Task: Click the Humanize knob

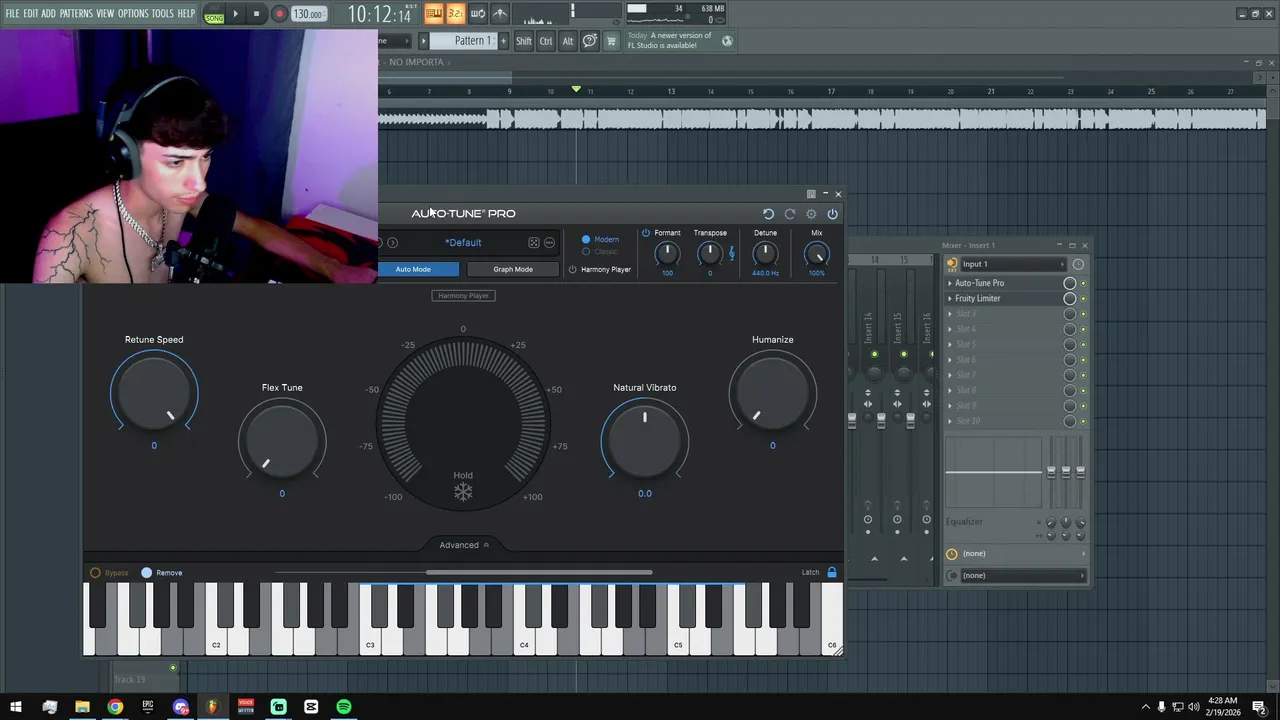Action: (x=772, y=392)
